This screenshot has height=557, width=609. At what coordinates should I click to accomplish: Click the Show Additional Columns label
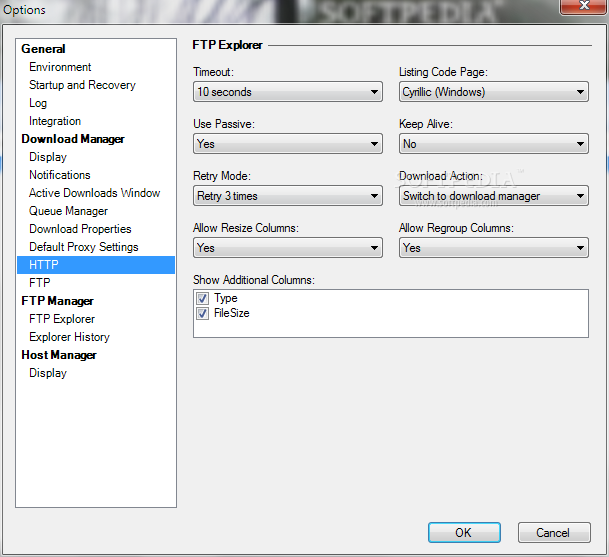click(x=254, y=280)
